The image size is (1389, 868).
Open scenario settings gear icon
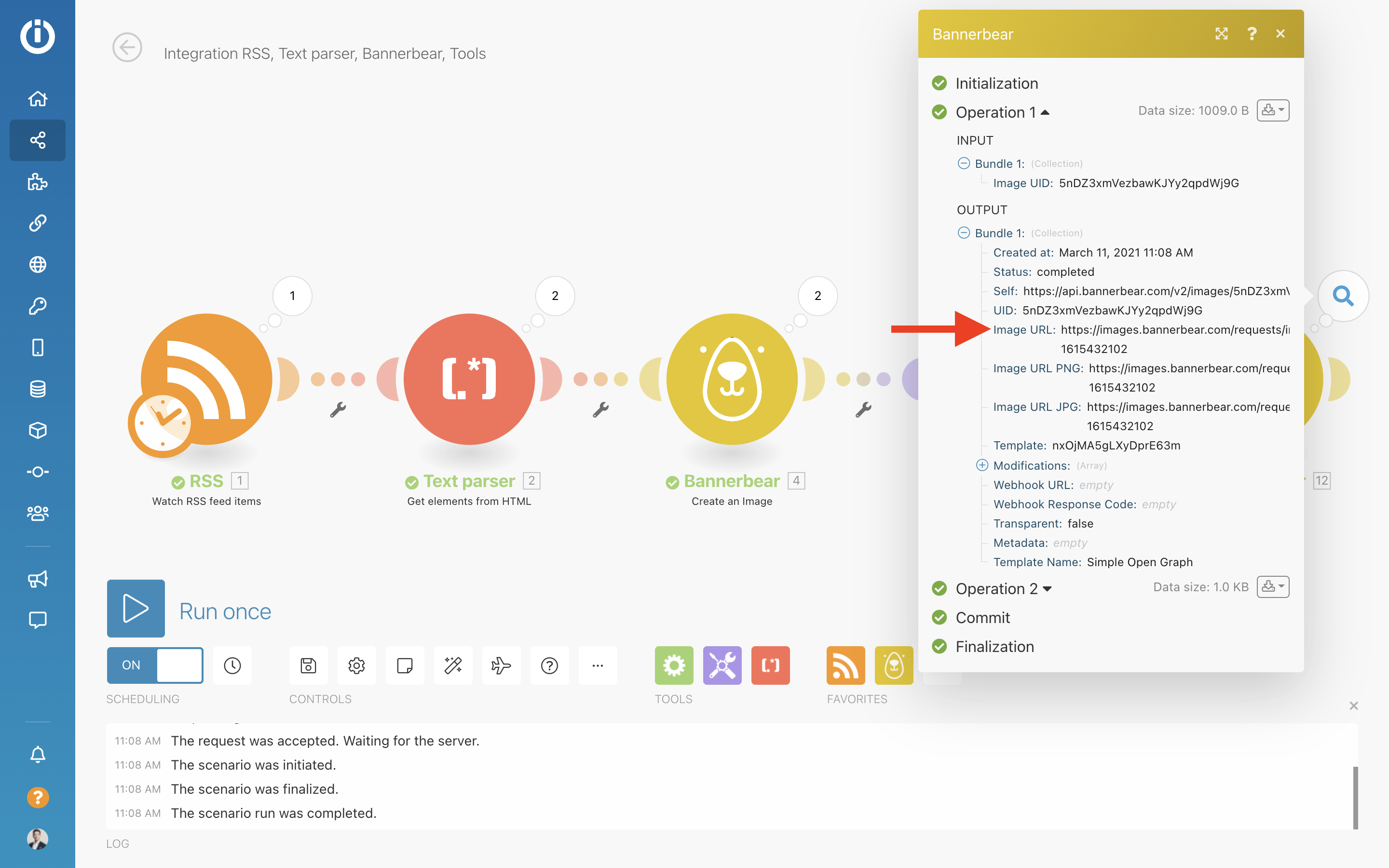tap(356, 665)
